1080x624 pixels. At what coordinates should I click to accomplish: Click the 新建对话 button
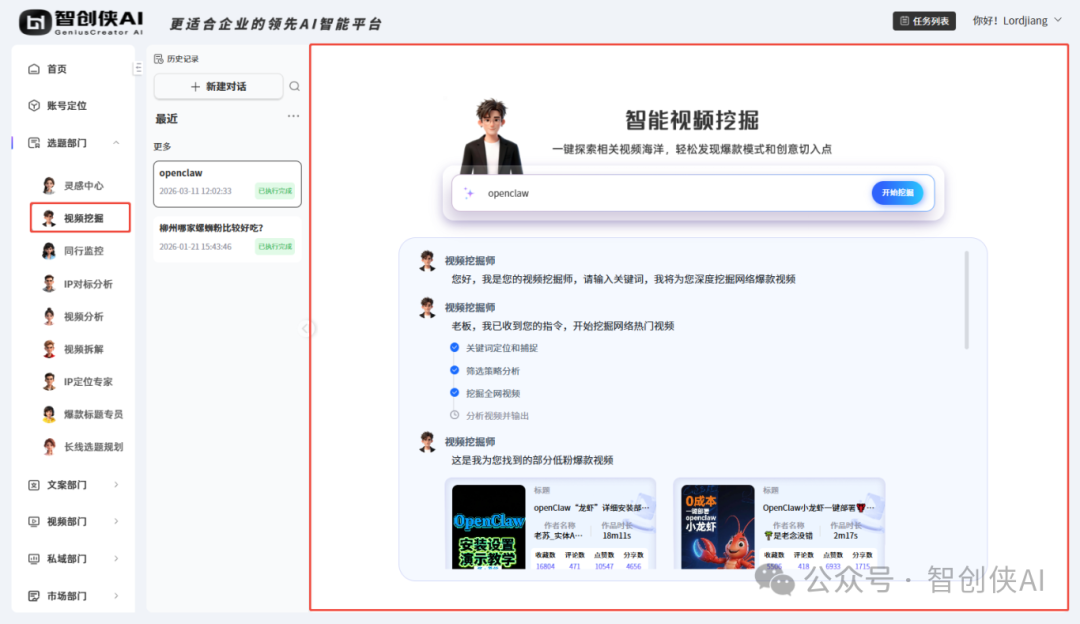(x=218, y=86)
